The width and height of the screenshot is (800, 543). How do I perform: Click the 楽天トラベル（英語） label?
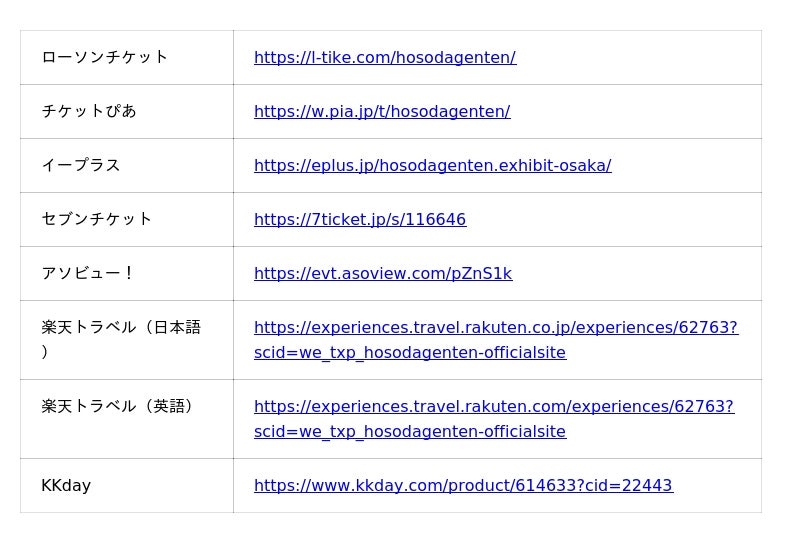(x=117, y=406)
